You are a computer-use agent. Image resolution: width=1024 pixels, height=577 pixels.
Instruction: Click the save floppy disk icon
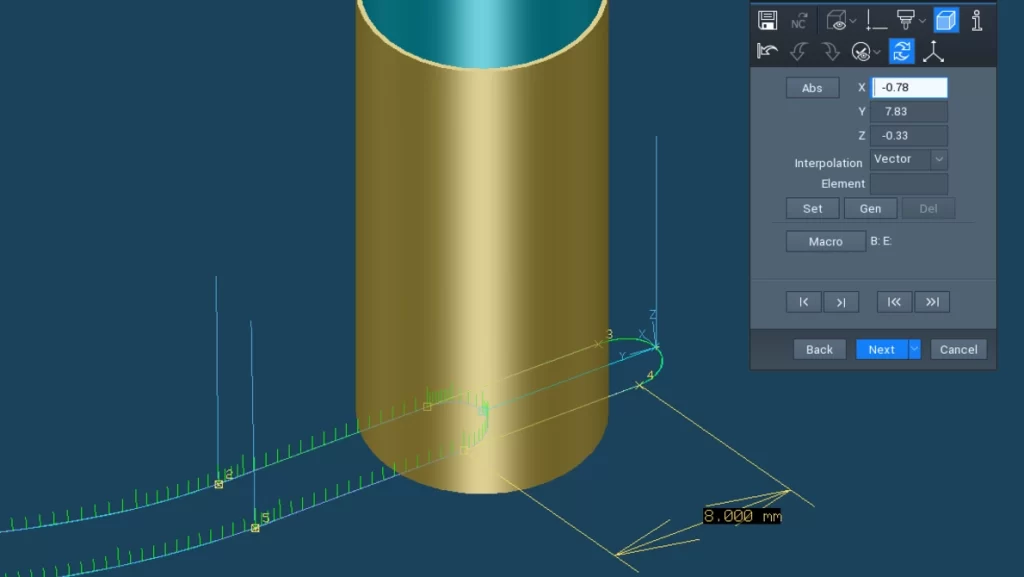coord(767,20)
